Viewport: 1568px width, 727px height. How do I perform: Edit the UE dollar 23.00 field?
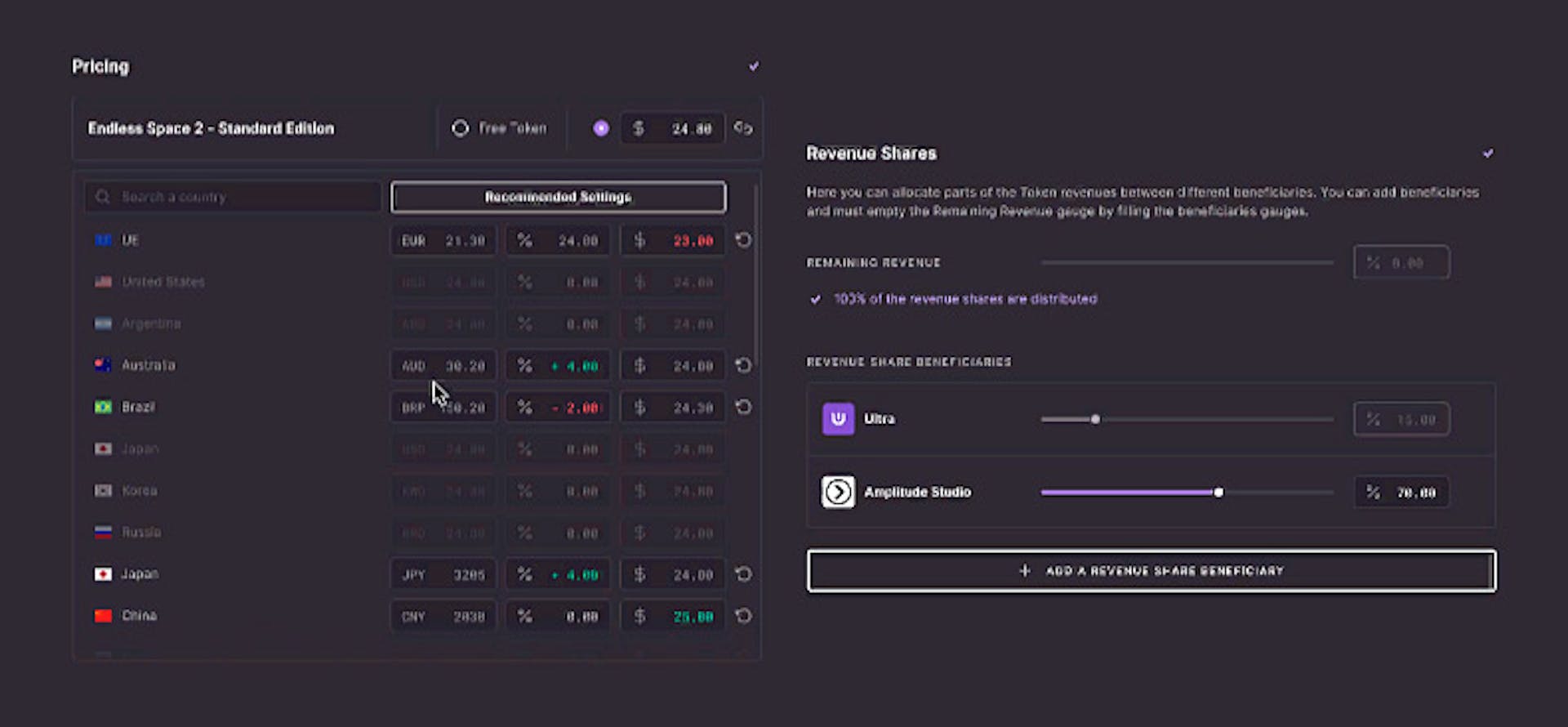[x=673, y=240]
